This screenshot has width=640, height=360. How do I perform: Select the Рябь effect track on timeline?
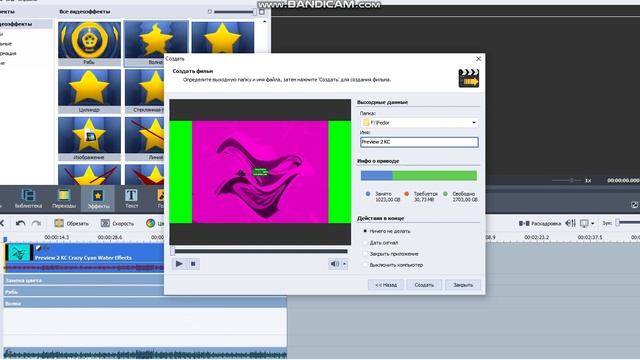coord(84,292)
